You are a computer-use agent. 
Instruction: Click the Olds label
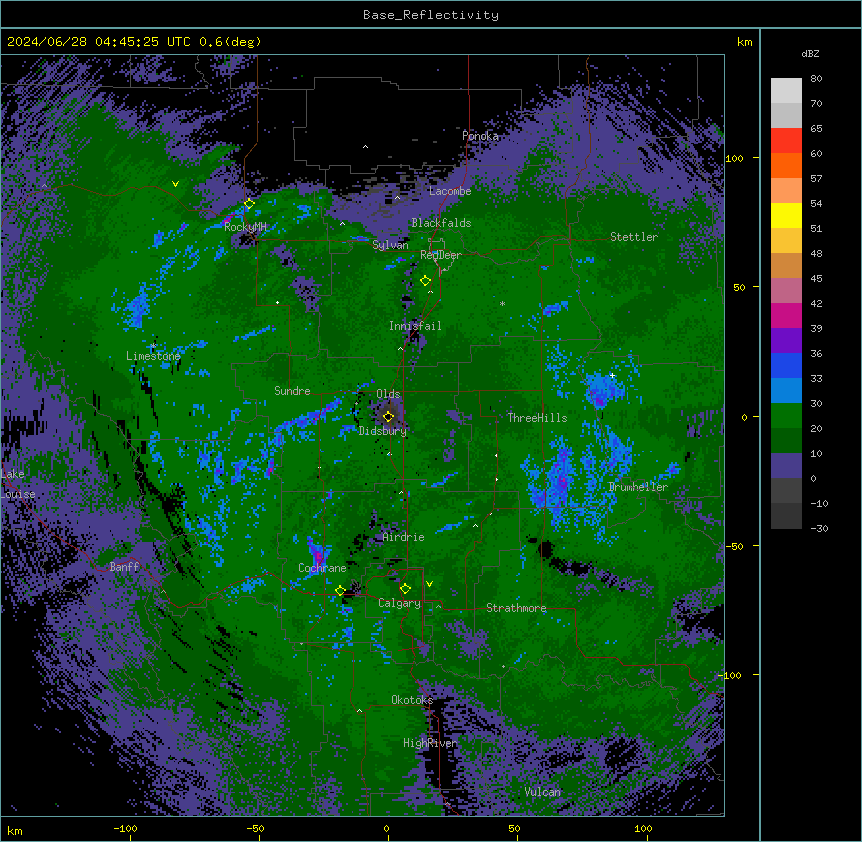tap(388, 394)
